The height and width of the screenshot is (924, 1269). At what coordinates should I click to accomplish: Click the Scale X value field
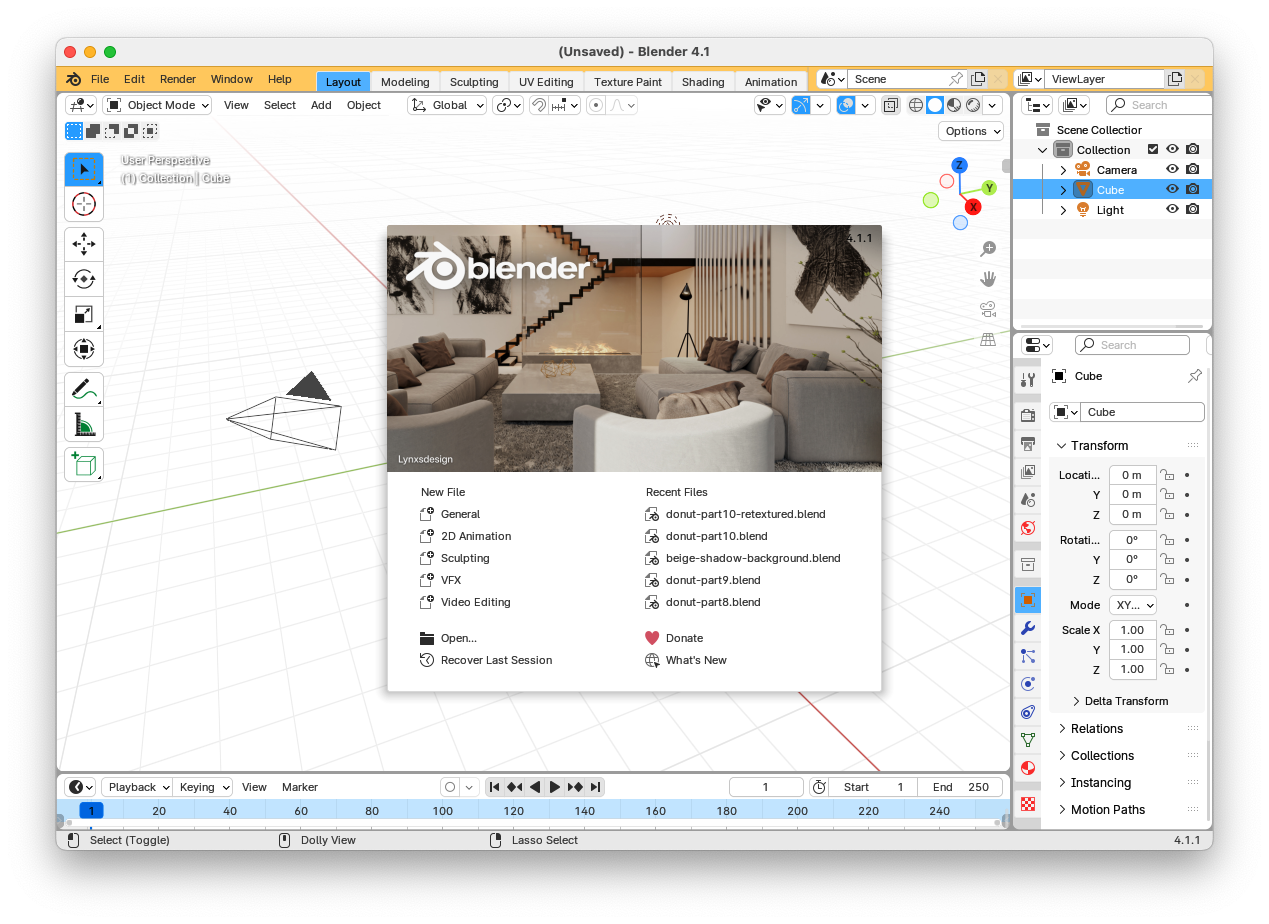1131,630
